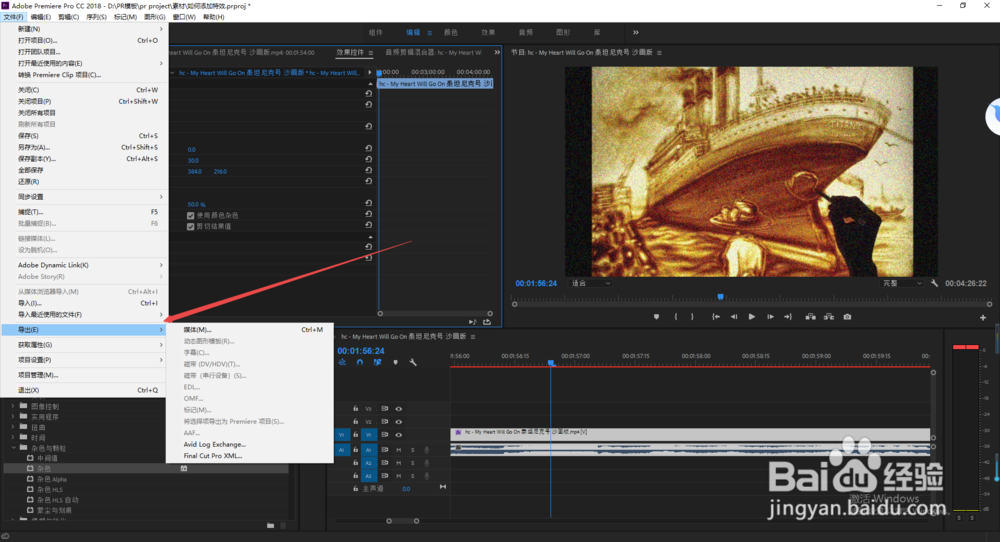Expand the 扭曲 effects folder
Image resolution: width=1000 pixels, height=542 pixels.
[13, 427]
